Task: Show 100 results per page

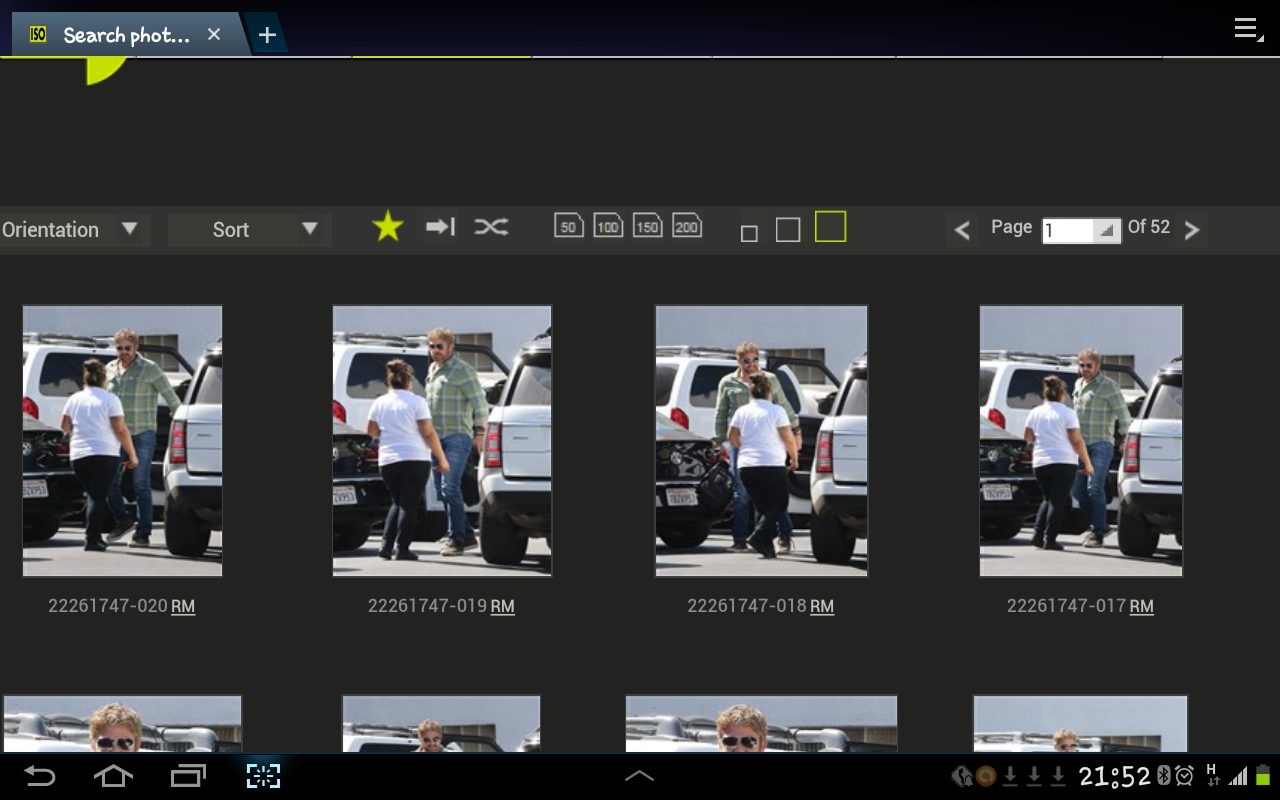Action: pyautogui.click(x=608, y=226)
